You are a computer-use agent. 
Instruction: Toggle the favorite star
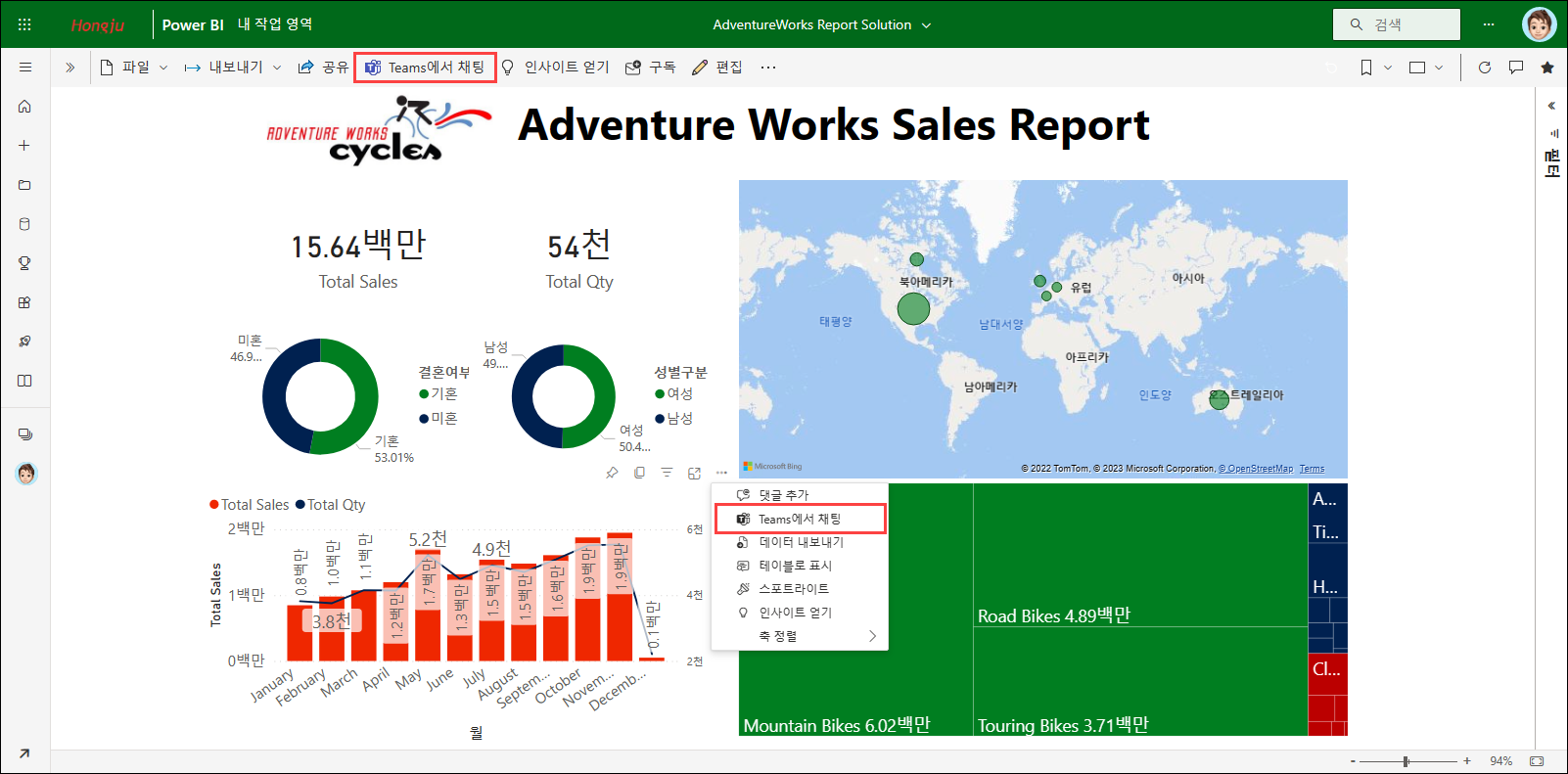[1547, 68]
